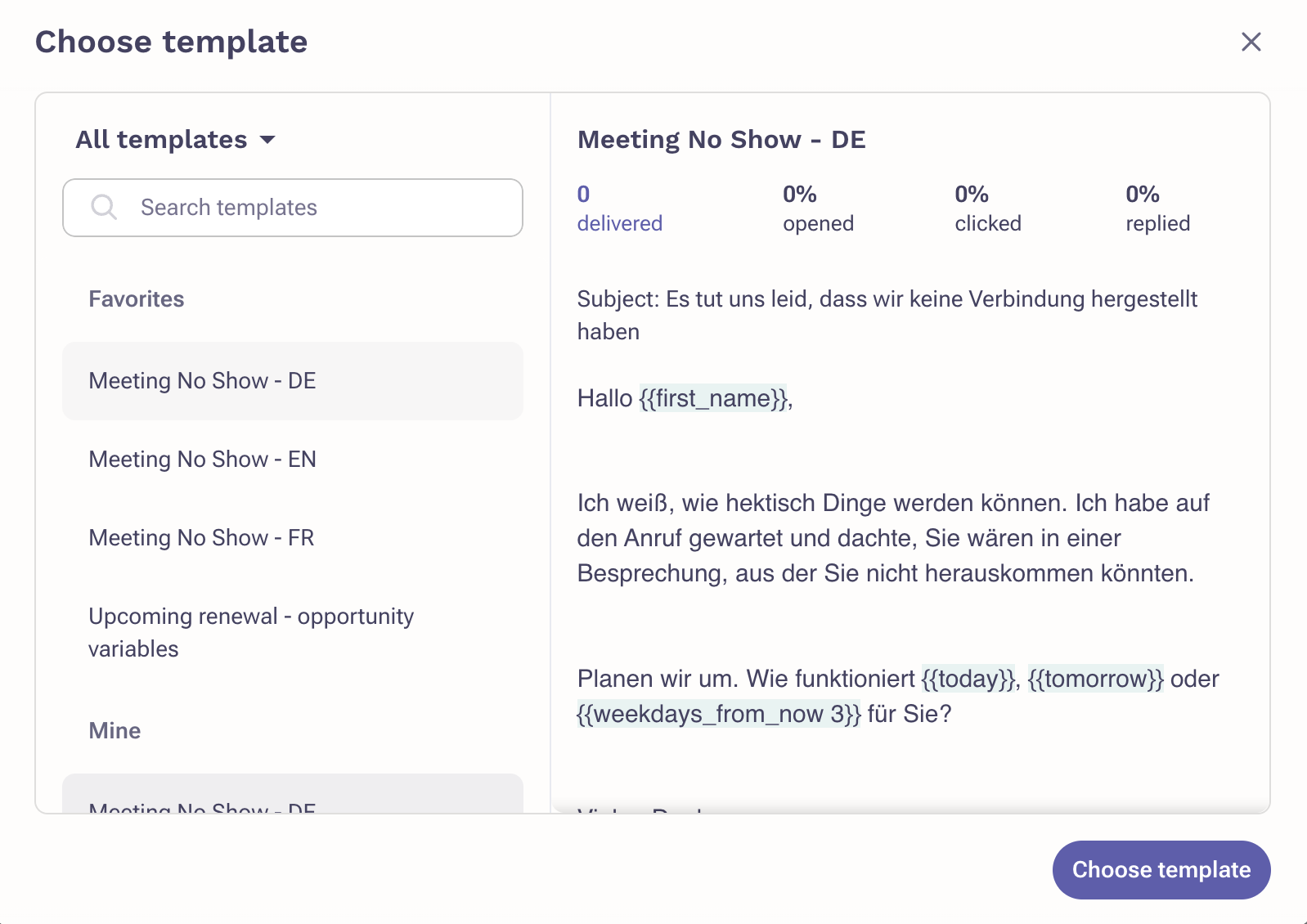This screenshot has height=924, width=1307.
Task: Click the Mine section heading
Action: point(115,731)
